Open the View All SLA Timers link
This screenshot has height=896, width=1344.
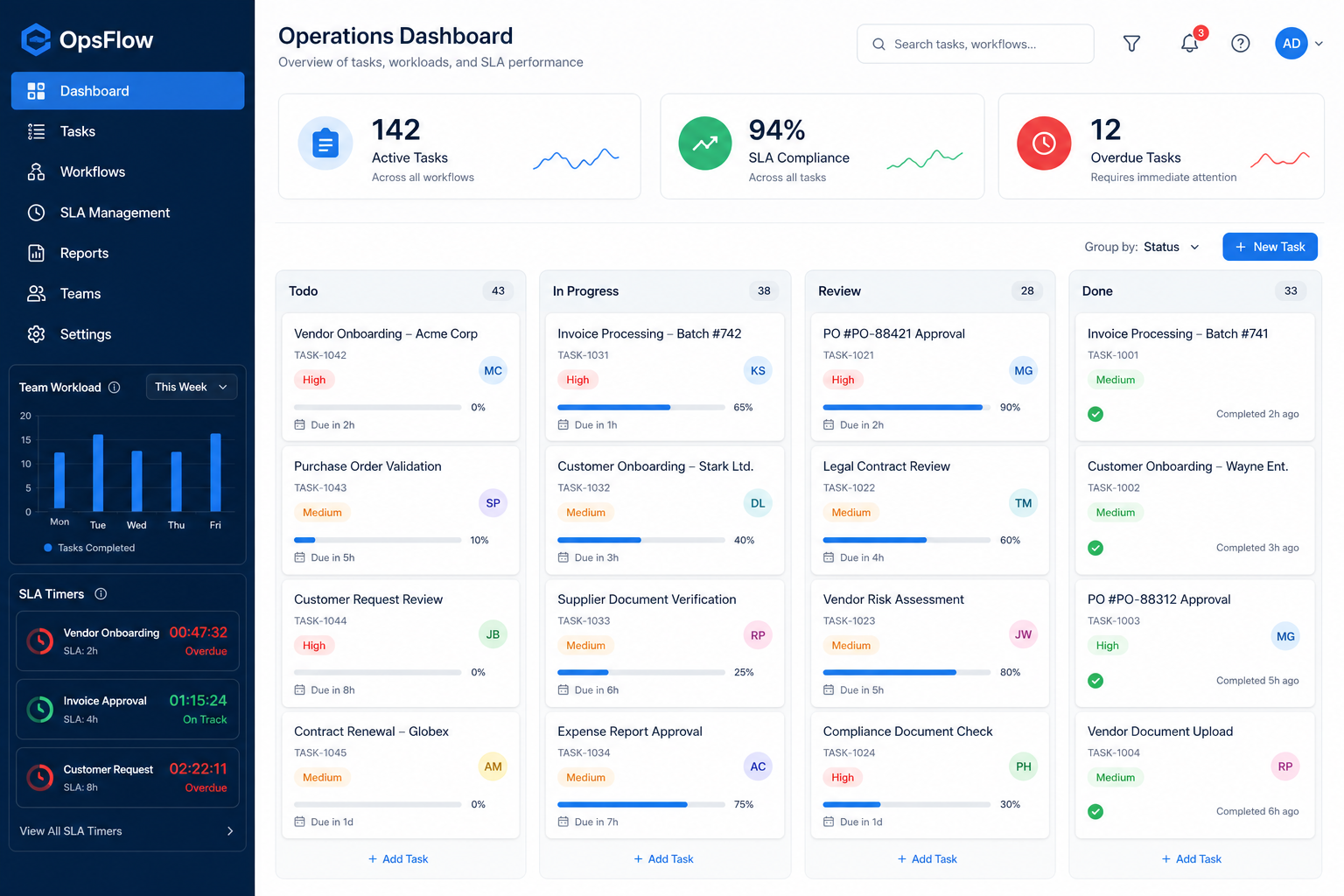127,831
